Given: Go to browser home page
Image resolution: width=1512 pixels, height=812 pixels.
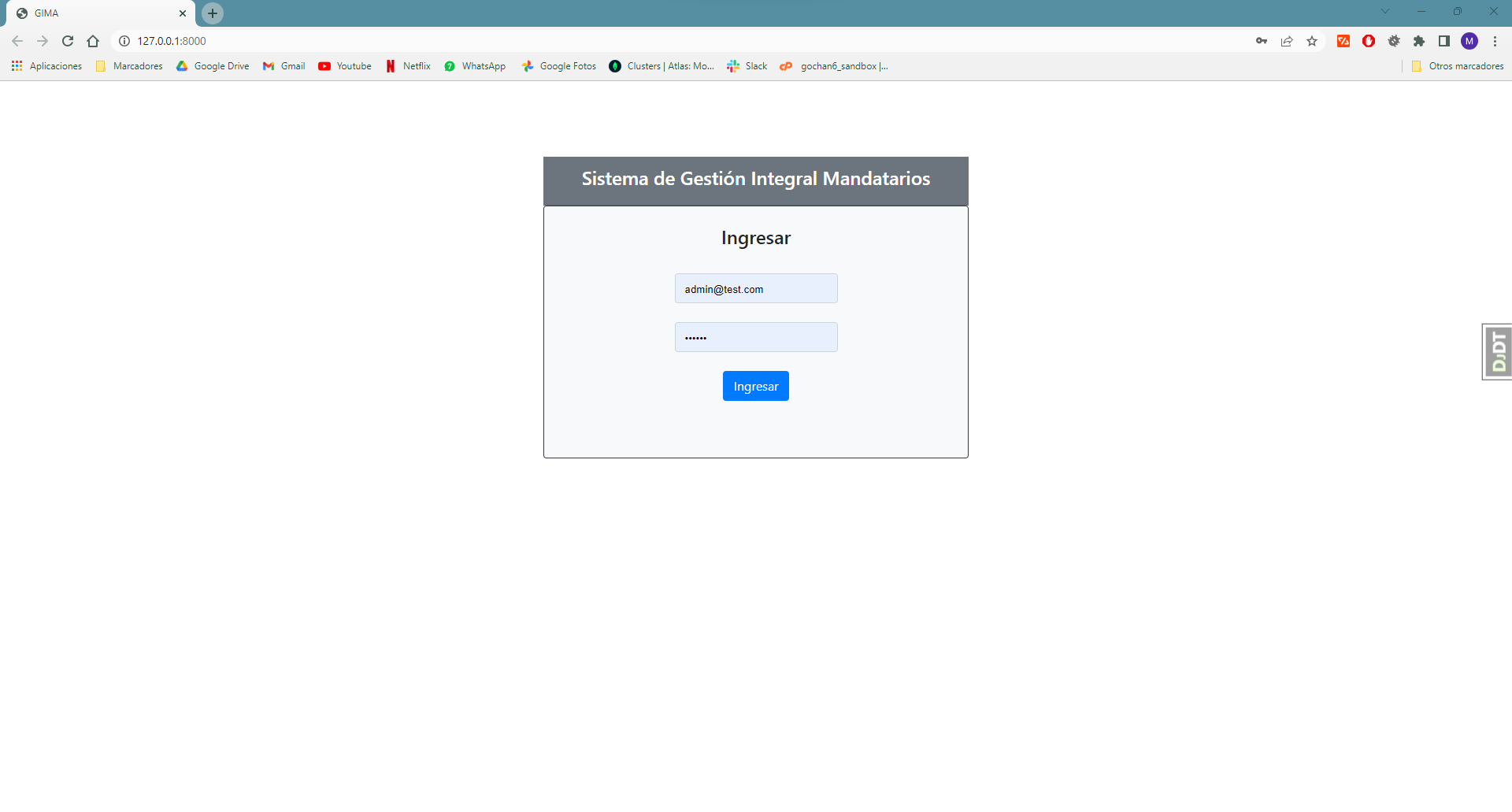Looking at the screenshot, I should 93,41.
